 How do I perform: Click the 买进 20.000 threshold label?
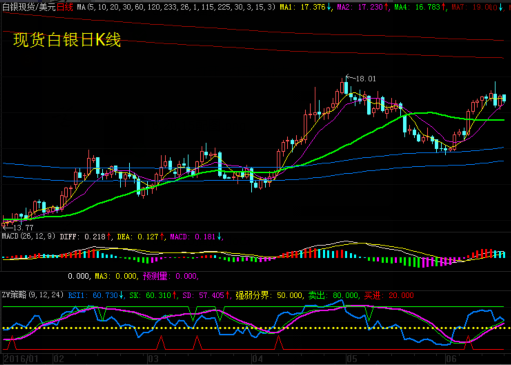pos(389,295)
